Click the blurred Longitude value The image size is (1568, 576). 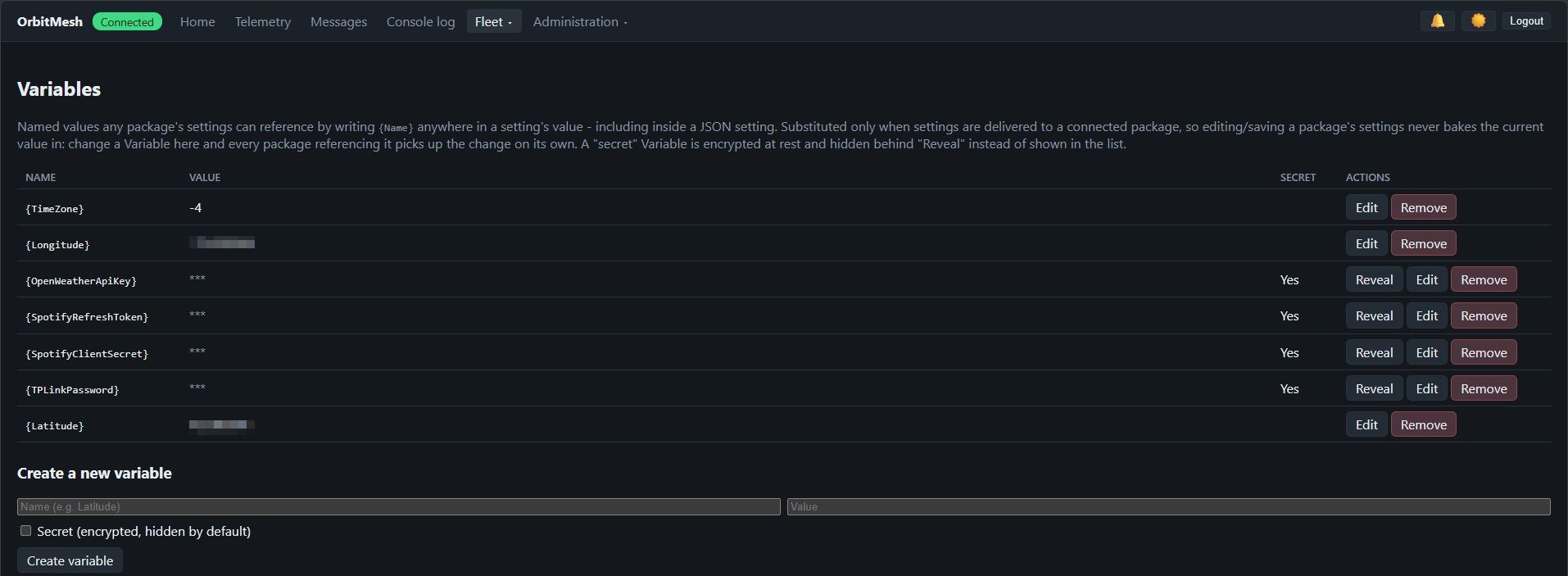222,243
